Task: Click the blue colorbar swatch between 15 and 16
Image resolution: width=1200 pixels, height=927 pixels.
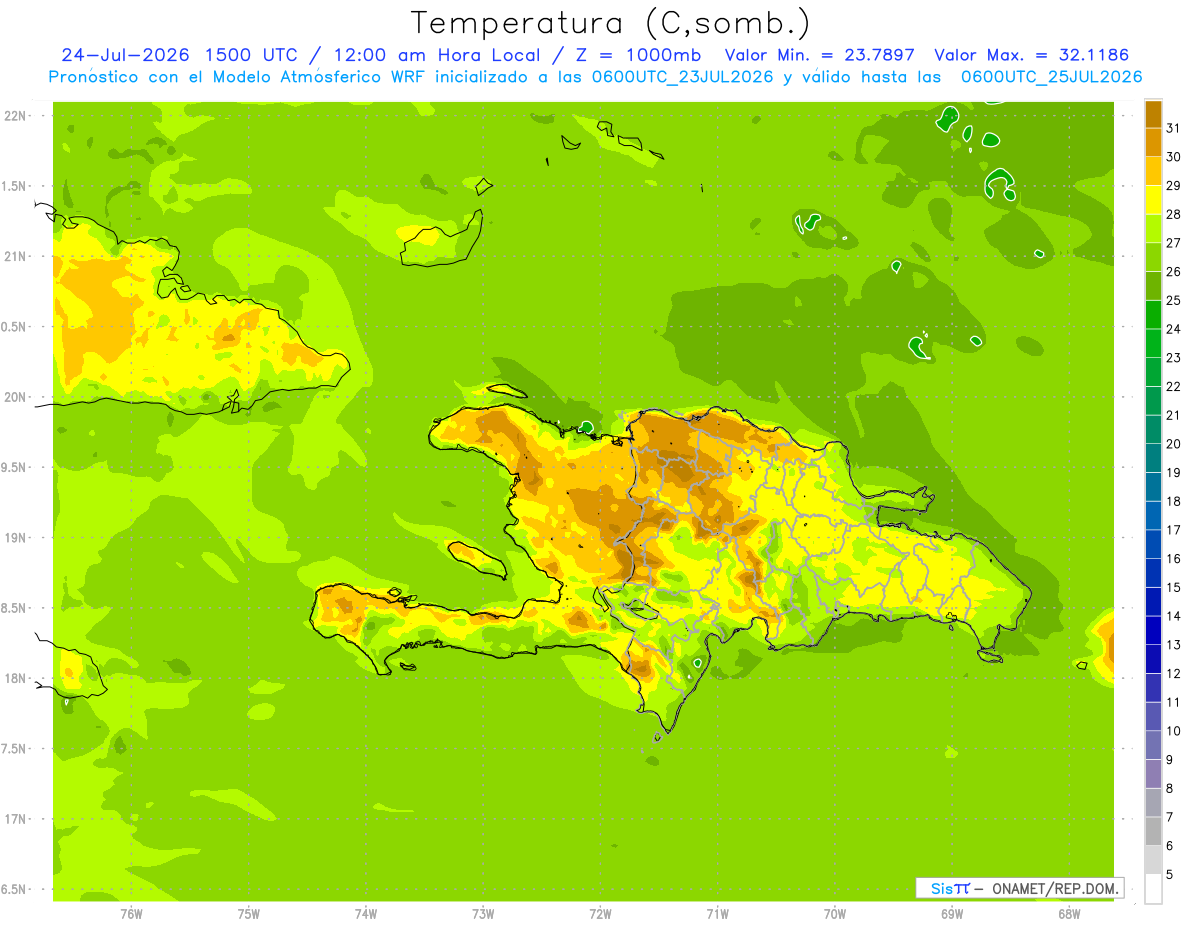Action: pos(1153,573)
